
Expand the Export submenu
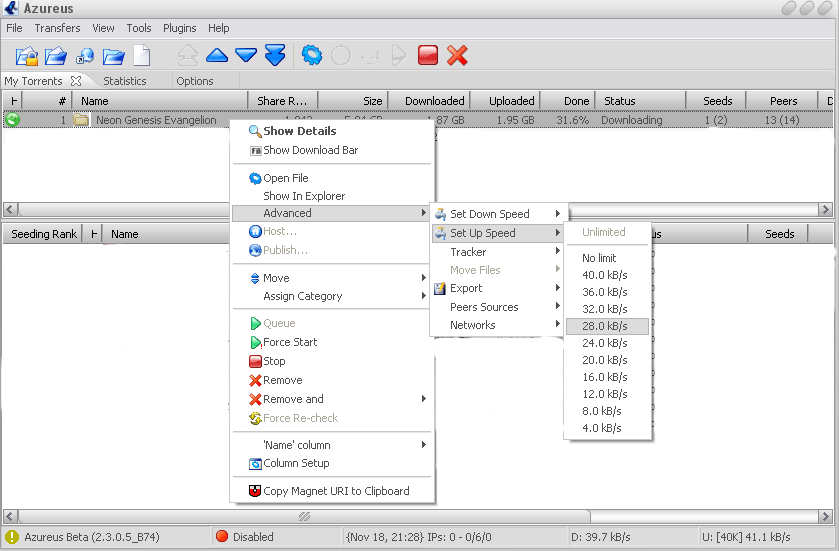[498, 288]
